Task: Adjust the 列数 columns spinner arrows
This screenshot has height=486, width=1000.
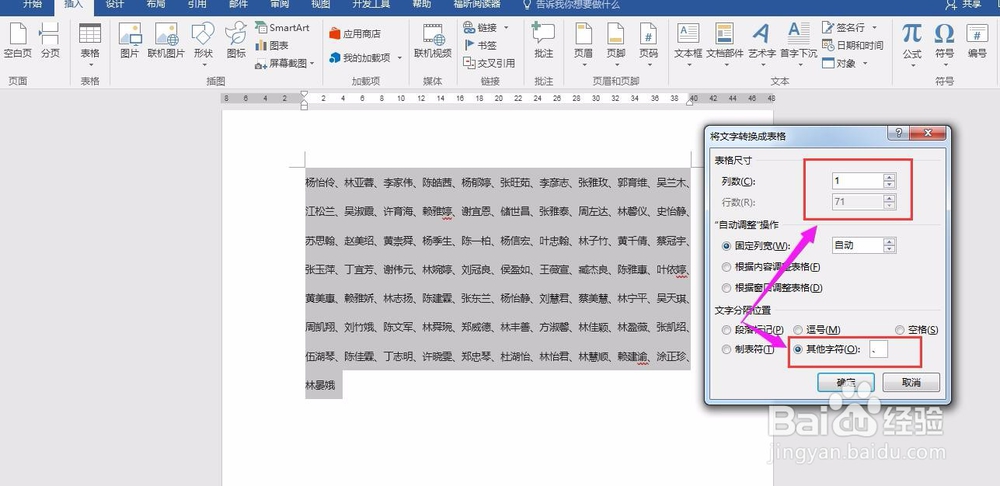Action: (890, 181)
